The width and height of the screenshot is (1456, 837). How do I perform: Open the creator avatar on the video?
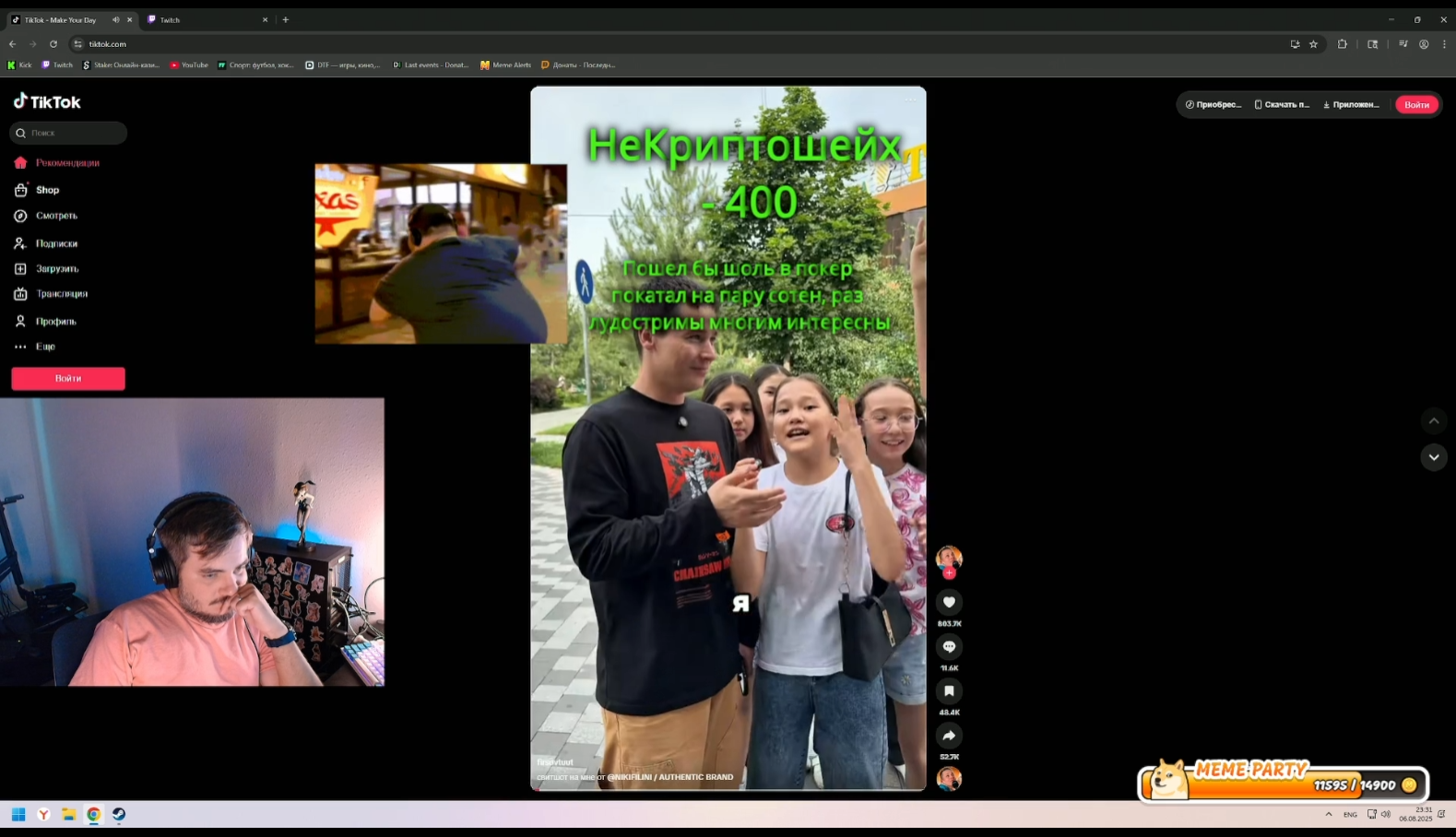pos(949,556)
